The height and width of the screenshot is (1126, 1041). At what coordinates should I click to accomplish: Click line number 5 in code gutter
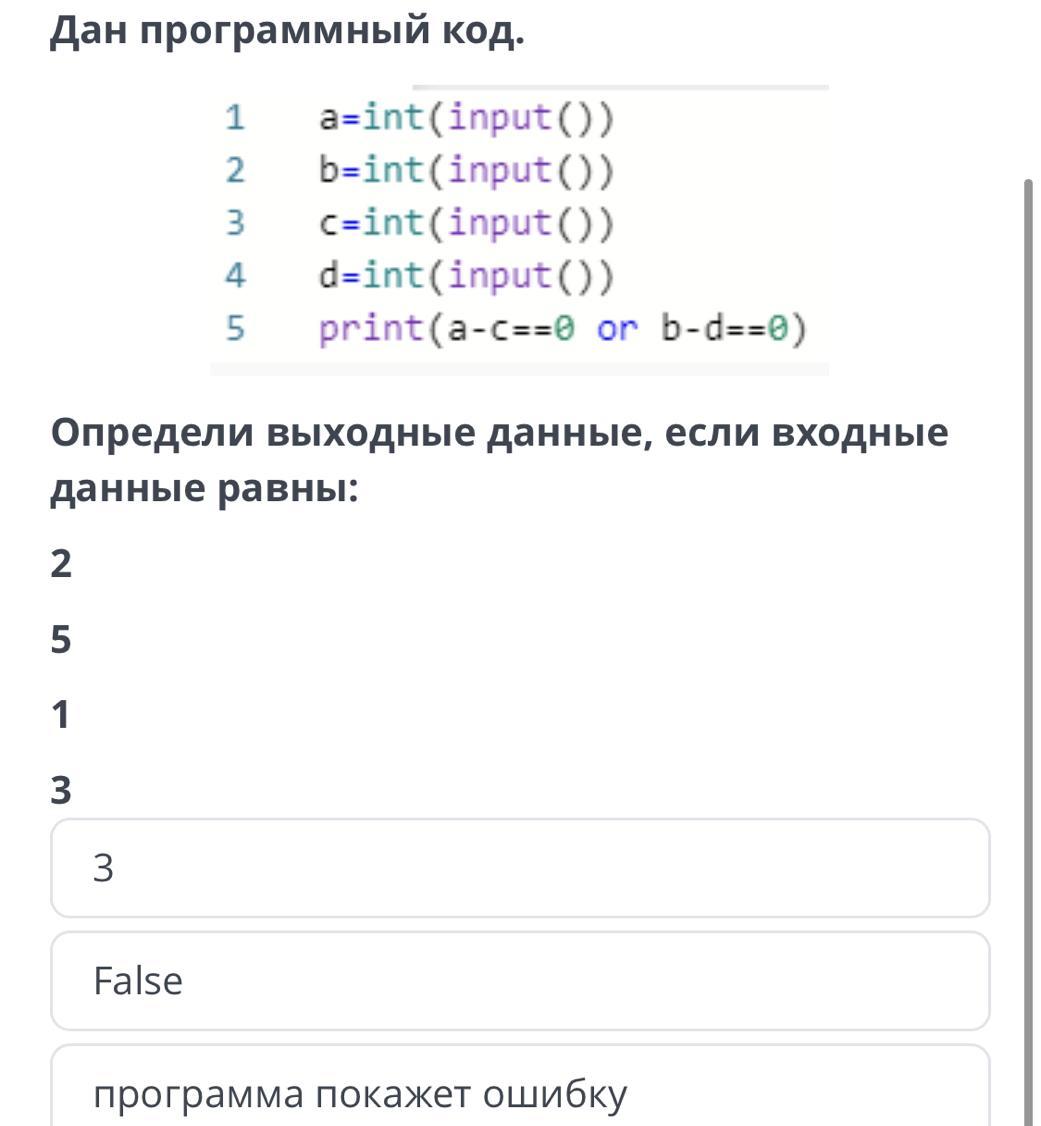(235, 328)
